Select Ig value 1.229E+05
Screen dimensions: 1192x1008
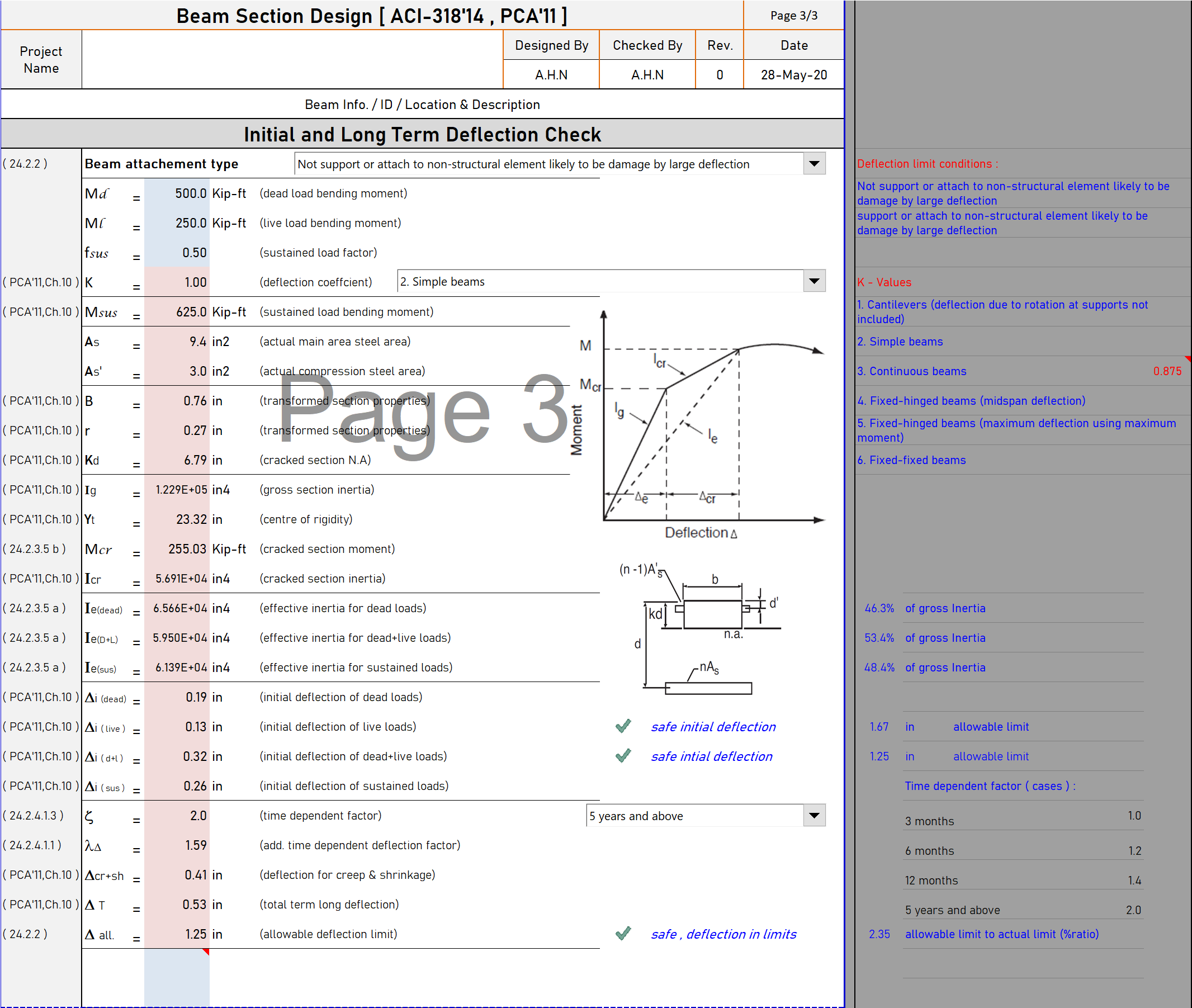[177, 490]
